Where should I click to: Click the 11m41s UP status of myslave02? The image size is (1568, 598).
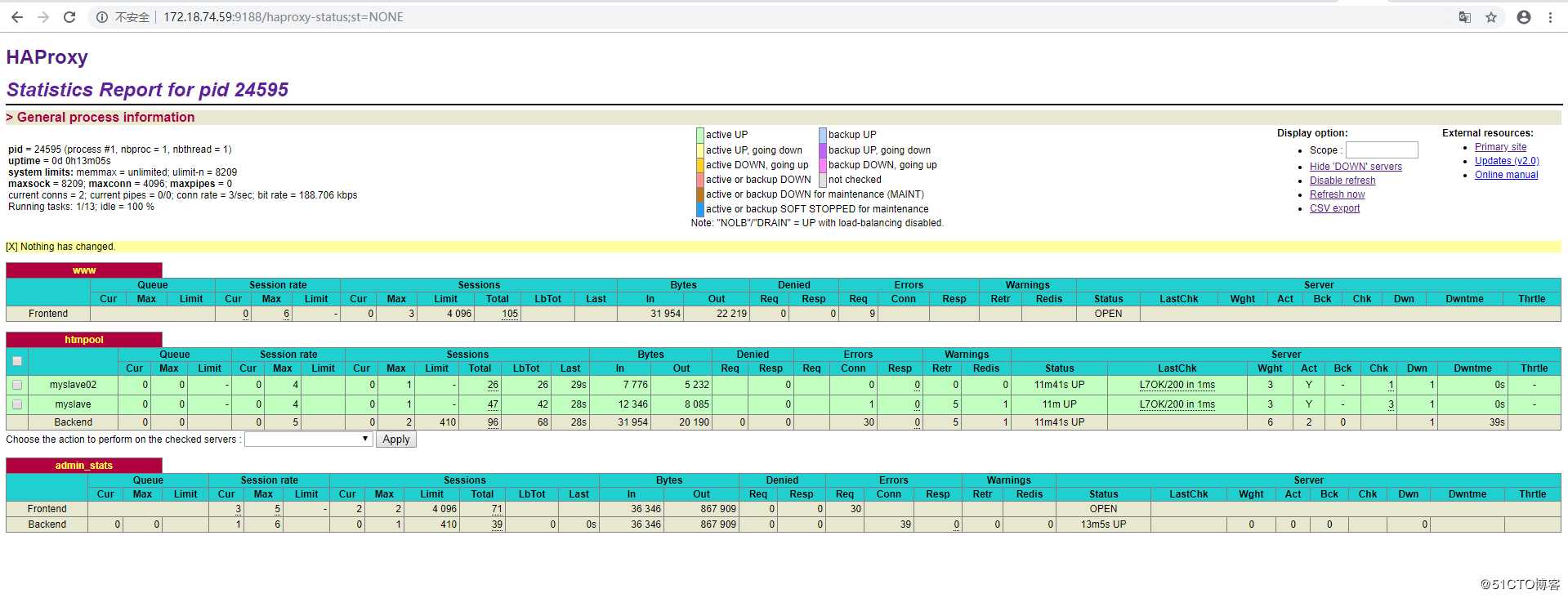1059,385
